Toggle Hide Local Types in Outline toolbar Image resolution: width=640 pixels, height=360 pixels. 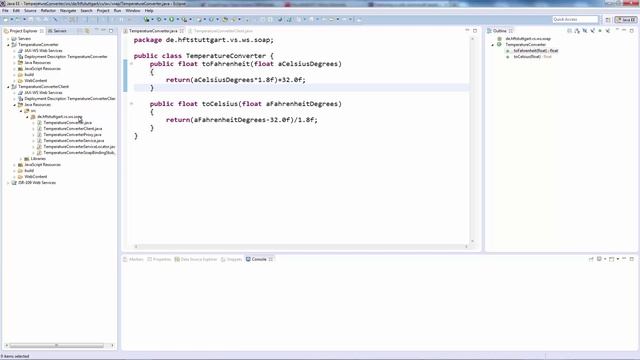click(x=608, y=31)
